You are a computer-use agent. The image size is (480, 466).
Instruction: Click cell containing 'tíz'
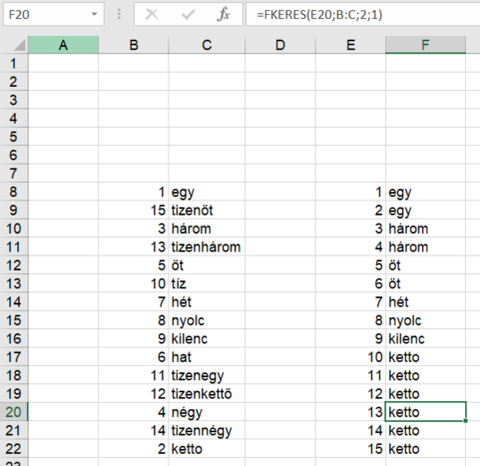207,284
